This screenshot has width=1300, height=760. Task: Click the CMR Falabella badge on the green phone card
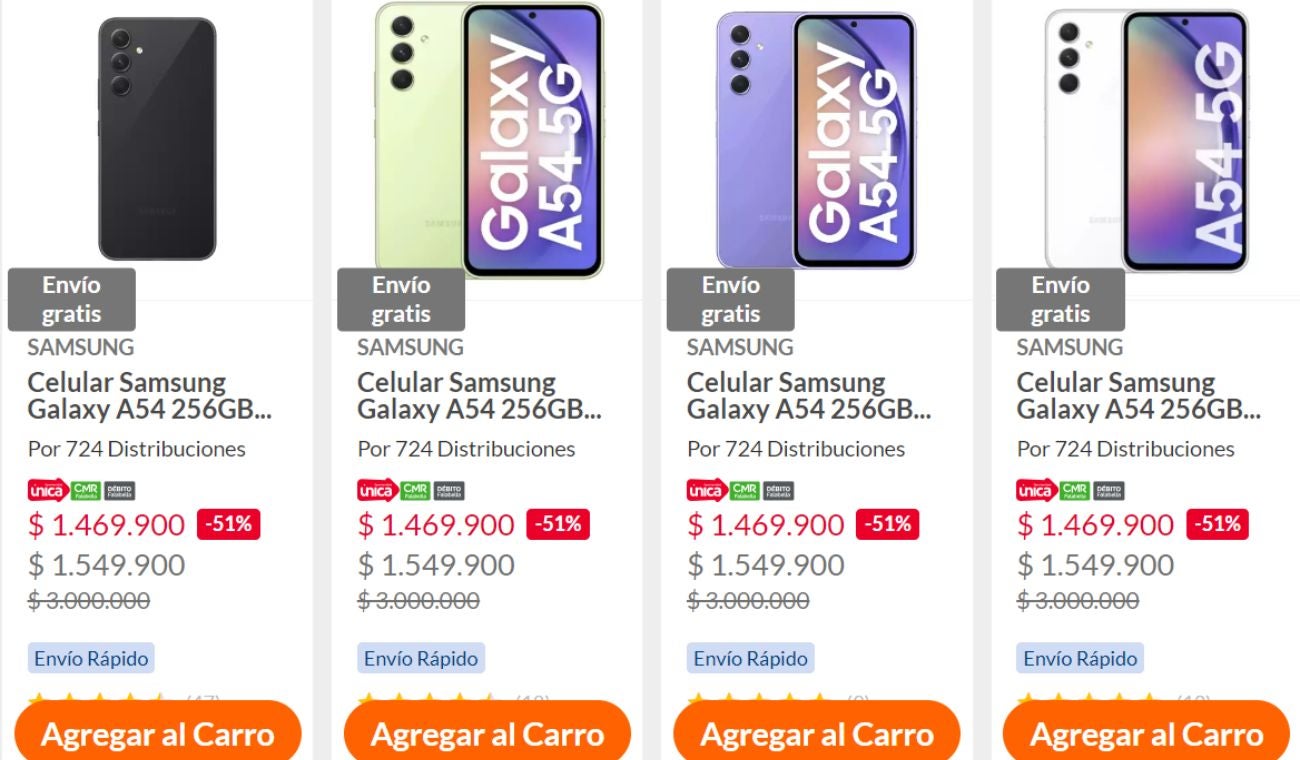coord(413,489)
